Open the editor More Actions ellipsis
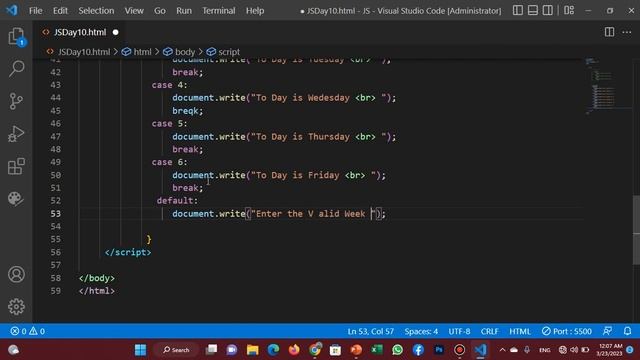This screenshot has width=640, height=360. pos(627,32)
